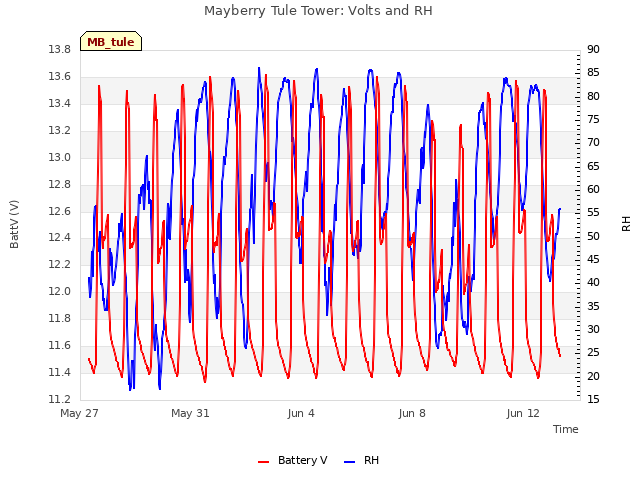The image size is (640, 480).
Task: Click the 12.8 voltage axis value
Action: 60,184
